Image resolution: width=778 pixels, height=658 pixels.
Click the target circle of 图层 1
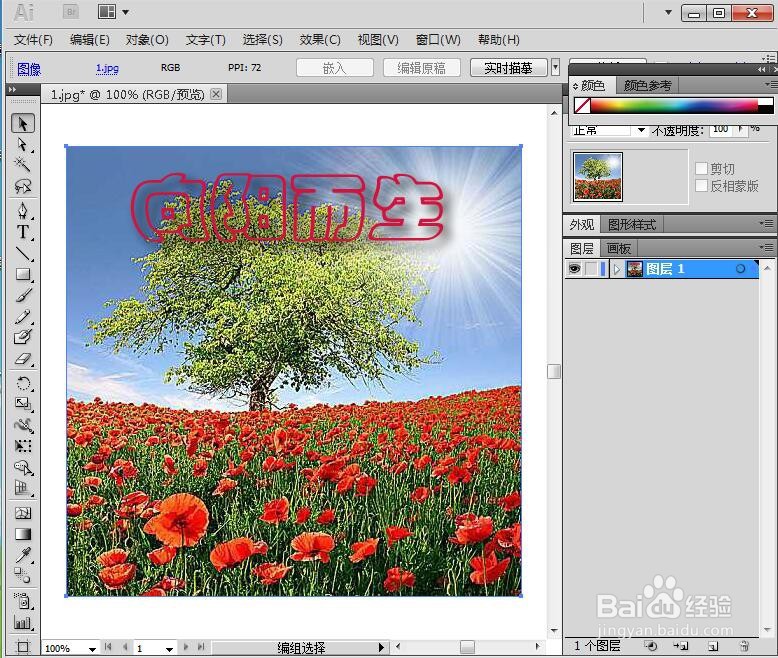click(x=740, y=269)
